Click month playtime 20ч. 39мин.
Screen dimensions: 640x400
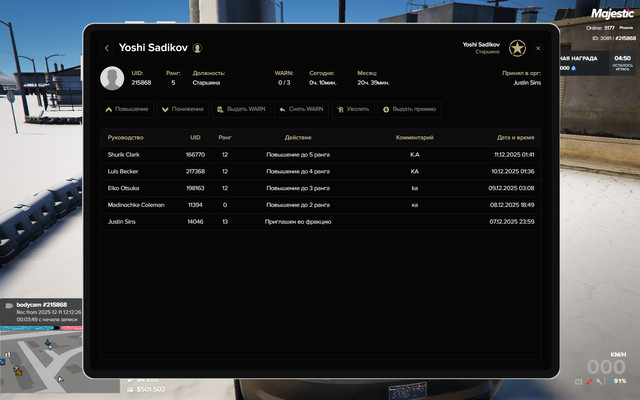[x=373, y=83]
